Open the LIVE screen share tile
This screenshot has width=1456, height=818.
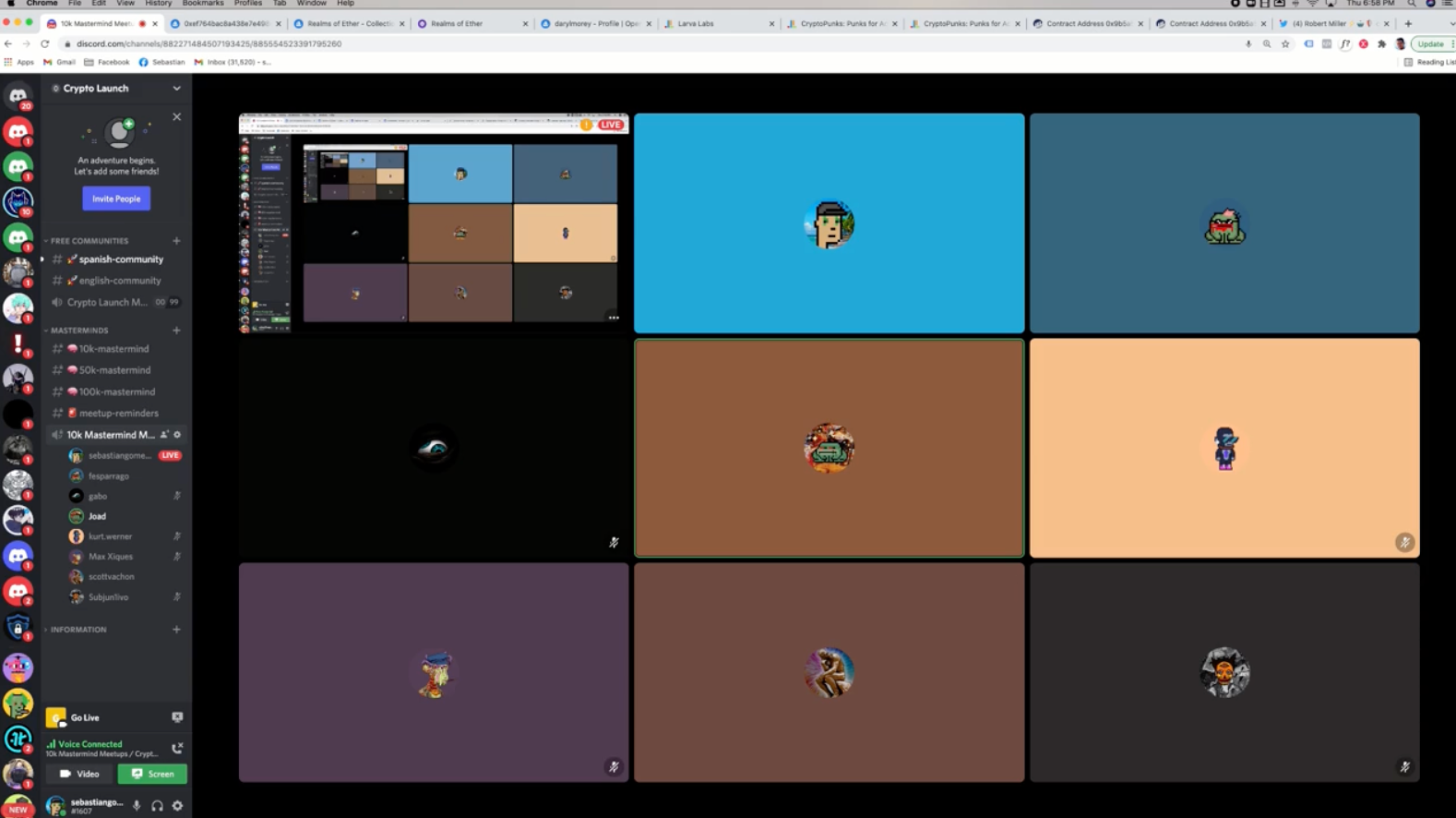[434, 223]
